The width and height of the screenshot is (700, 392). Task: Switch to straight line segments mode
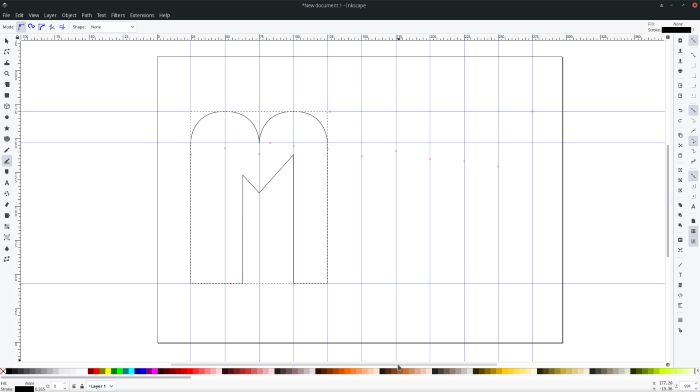coord(52,27)
